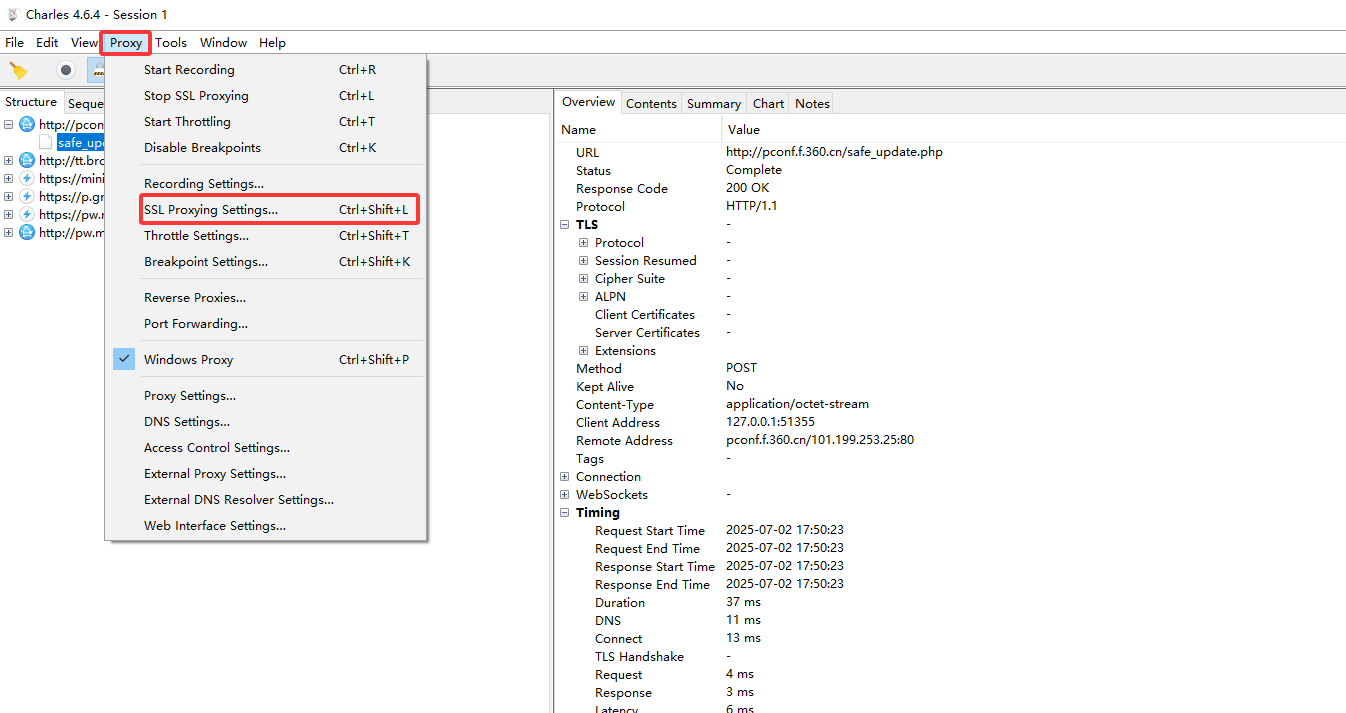Choose Port Forwarding... menu item
The height and width of the screenshot is (713, 1346).
click(266, 324)
